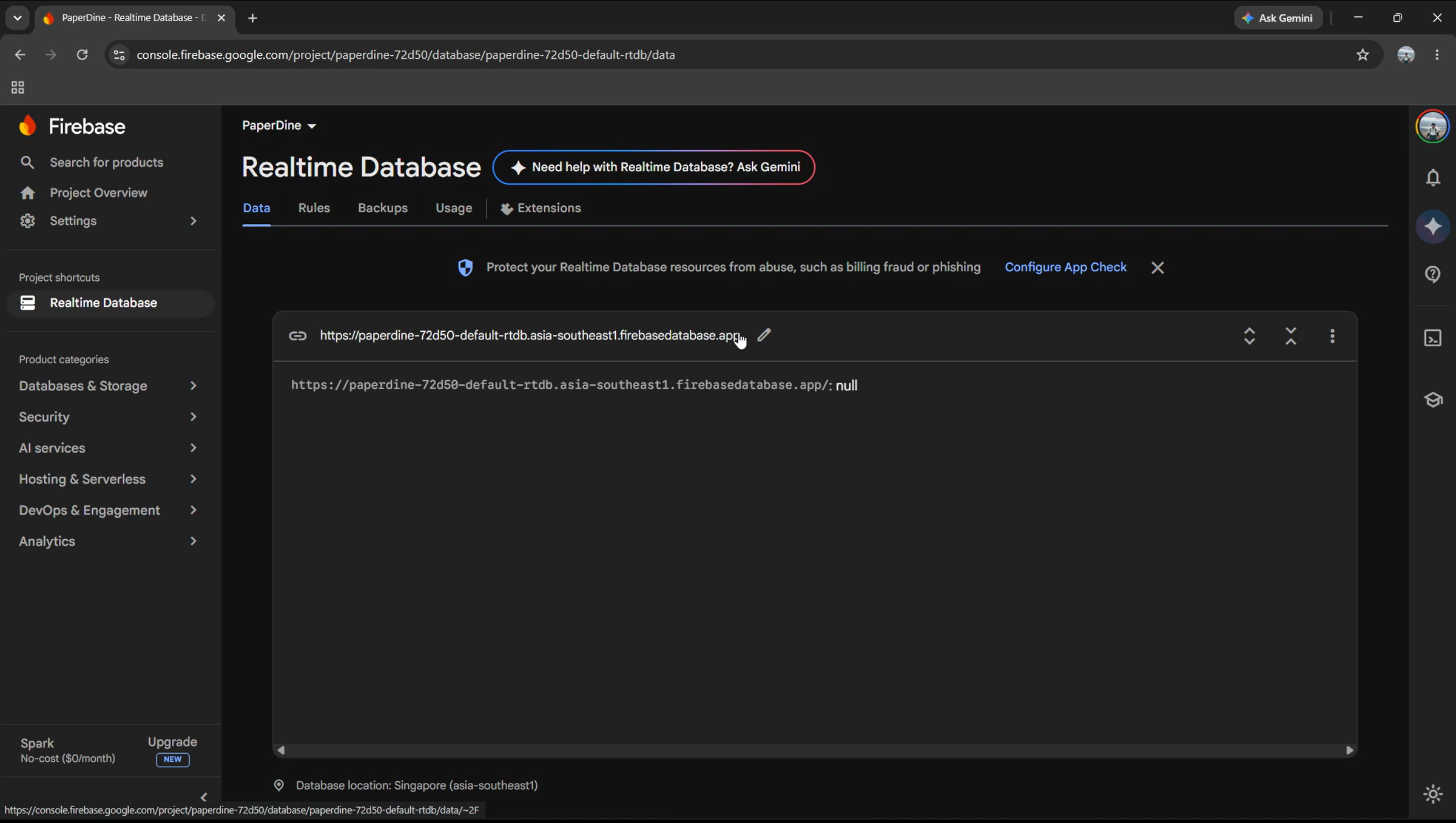Bookmark this page with star
Screen dimensions: 1456x823
pos(1363,55)
